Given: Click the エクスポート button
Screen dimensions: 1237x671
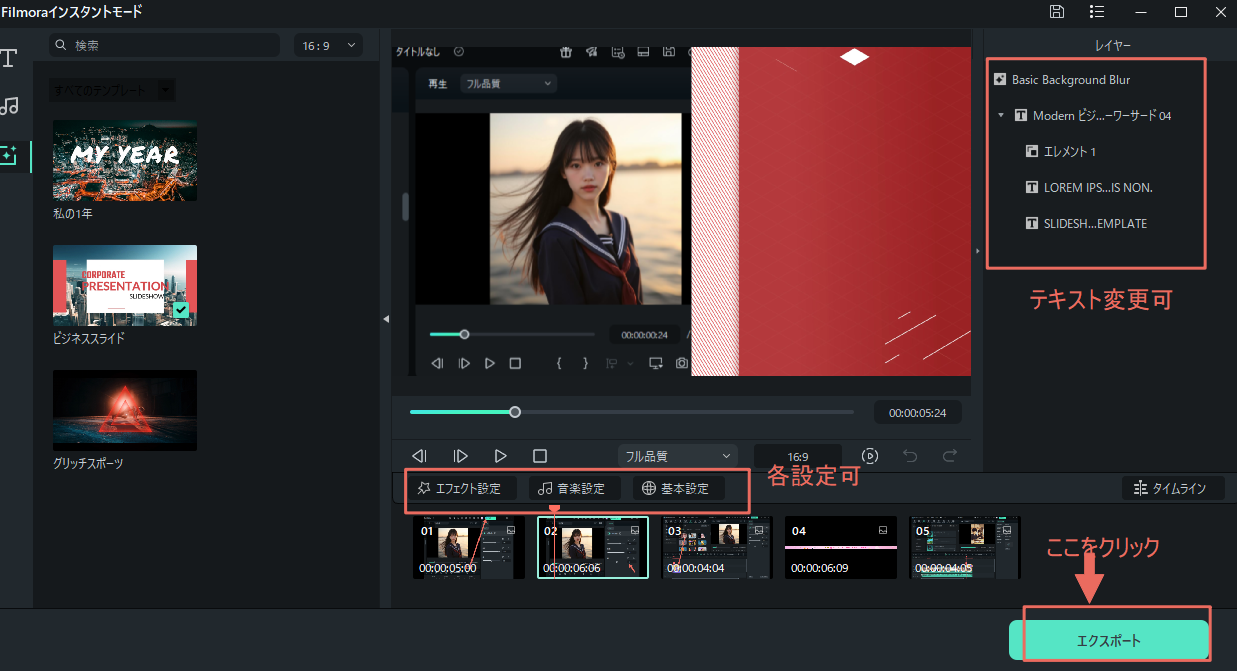Looking at the screenshot, I should pos(1109,640).
